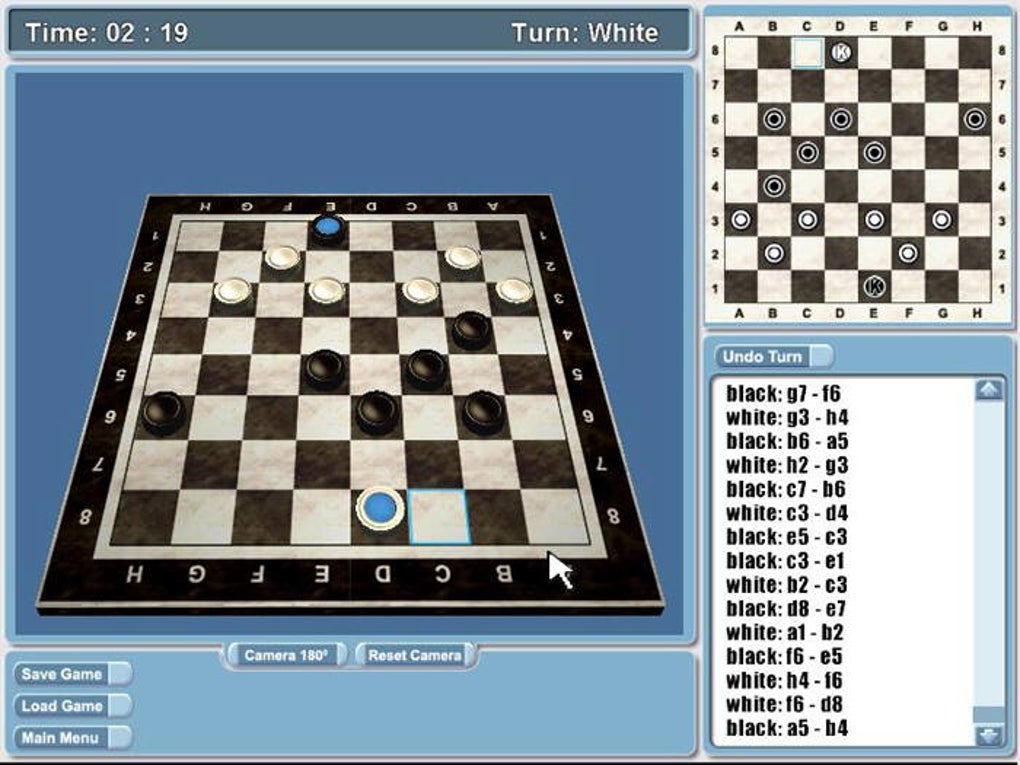Click black checker on E5 of 3D board
The height and width of the screenshot is (765, 1020).
(x=324, y=370)
